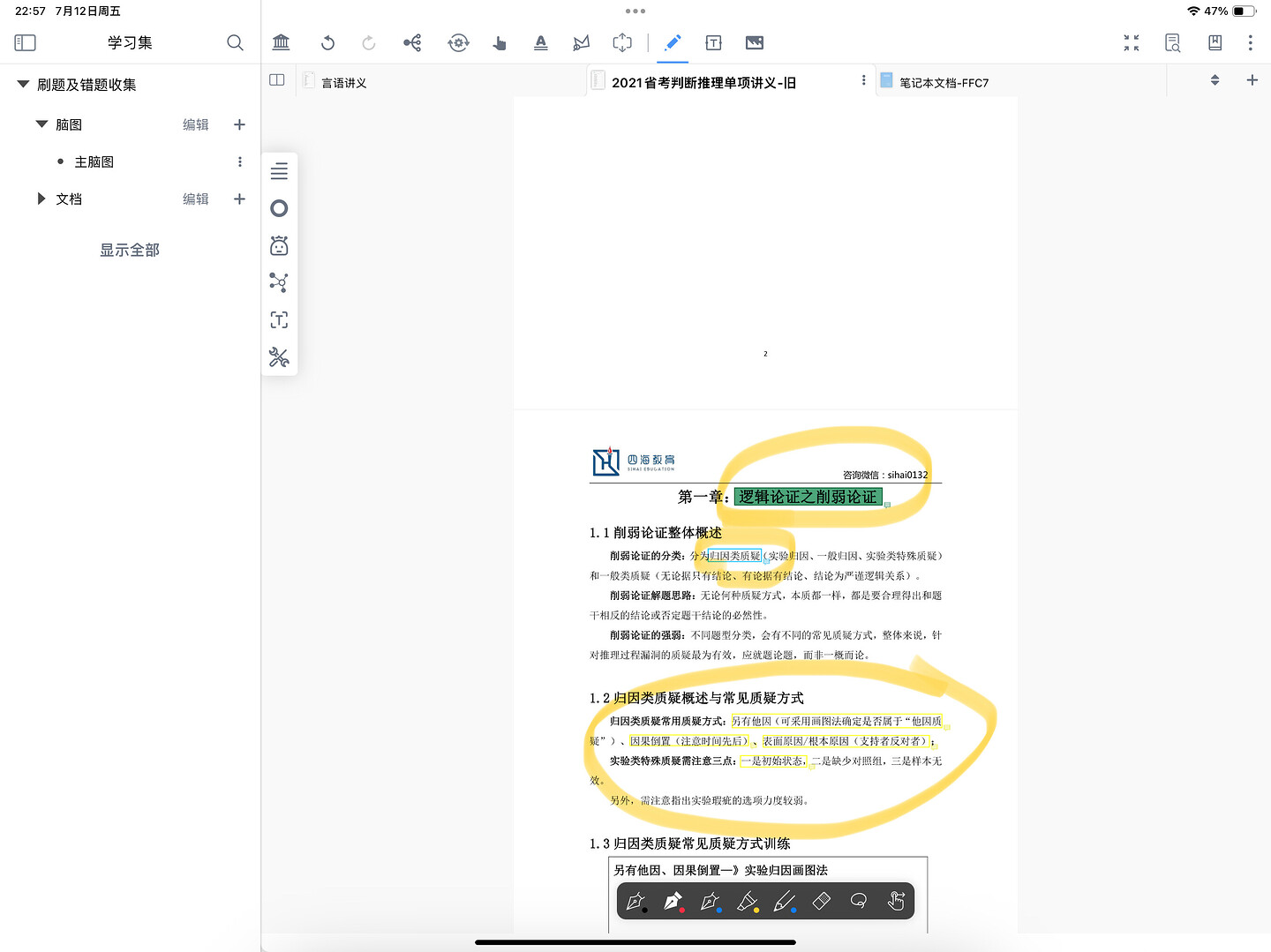Select the black fountain pen
The width and height of the screenshot is (1271, 952).
pyautogui.click(x=635, y=902)
